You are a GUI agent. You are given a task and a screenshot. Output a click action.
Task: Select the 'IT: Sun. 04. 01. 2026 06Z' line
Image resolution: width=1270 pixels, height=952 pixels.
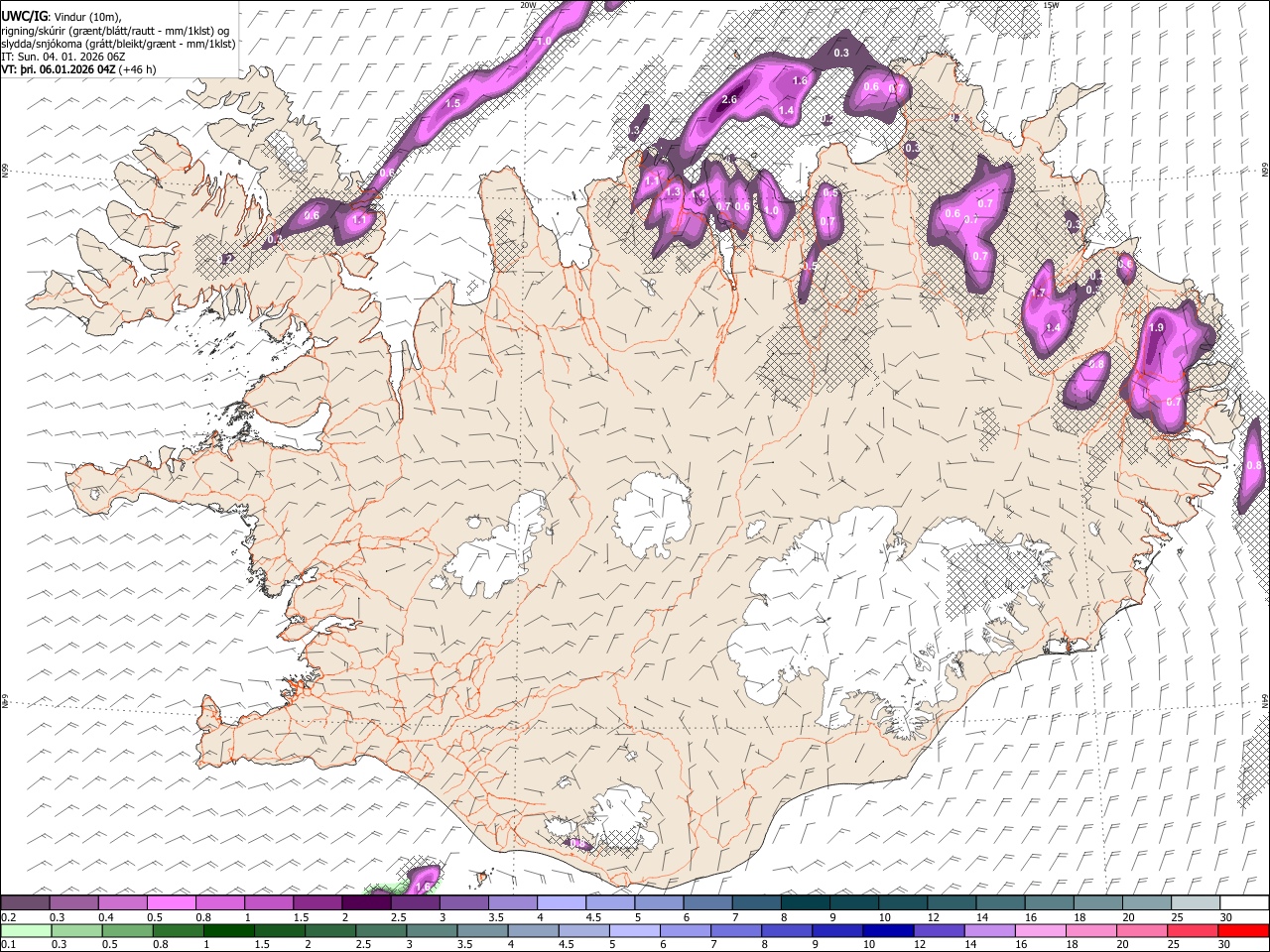point(63,57)
